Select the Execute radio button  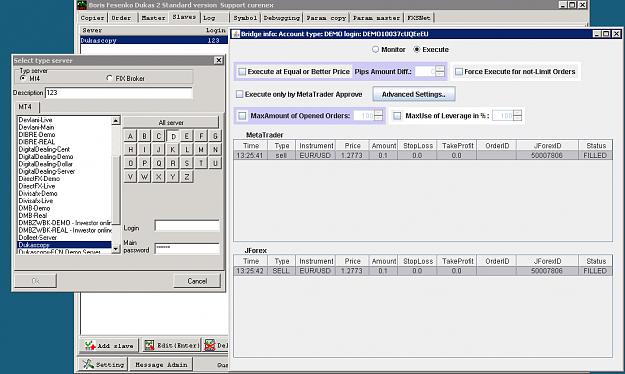[x=417, y=49]
